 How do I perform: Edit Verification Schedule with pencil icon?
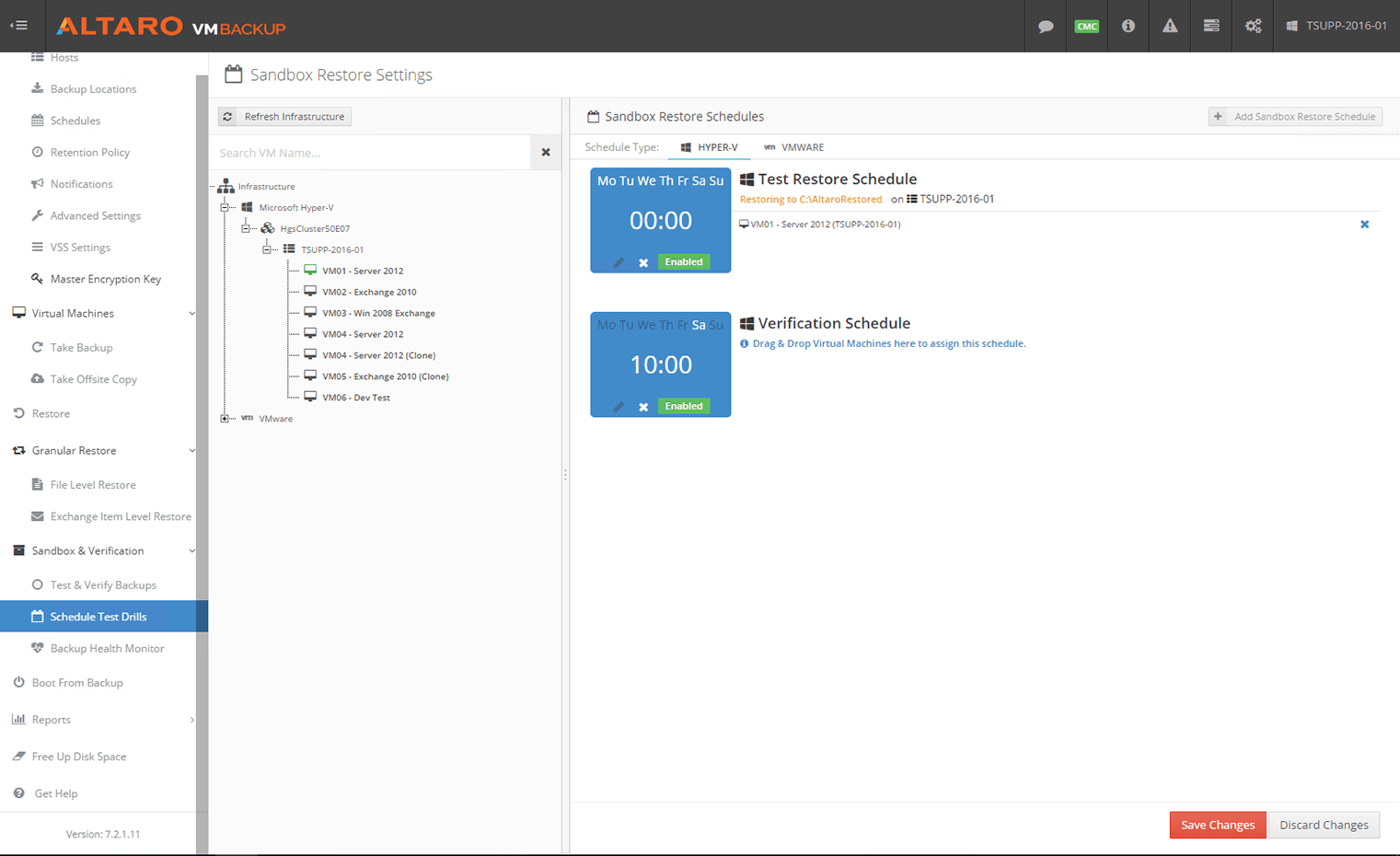619,407
